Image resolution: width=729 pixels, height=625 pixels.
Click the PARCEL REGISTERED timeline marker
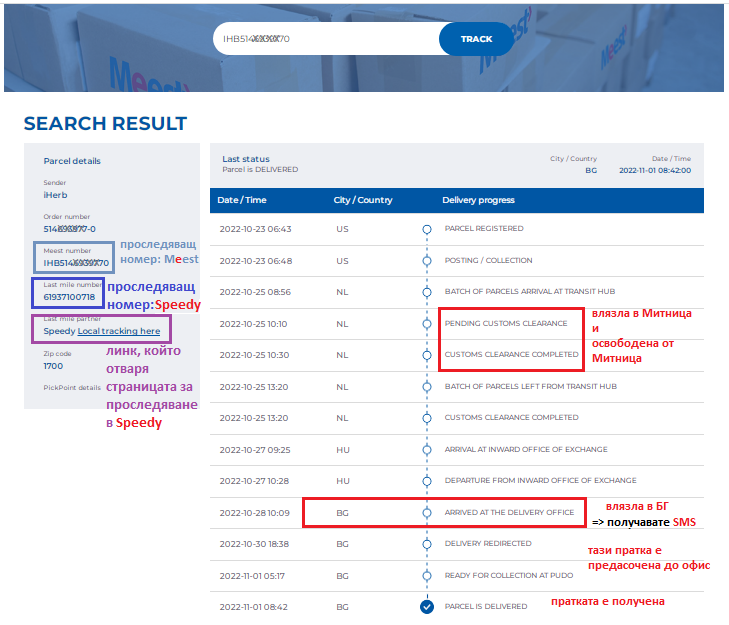coord(427,229)
